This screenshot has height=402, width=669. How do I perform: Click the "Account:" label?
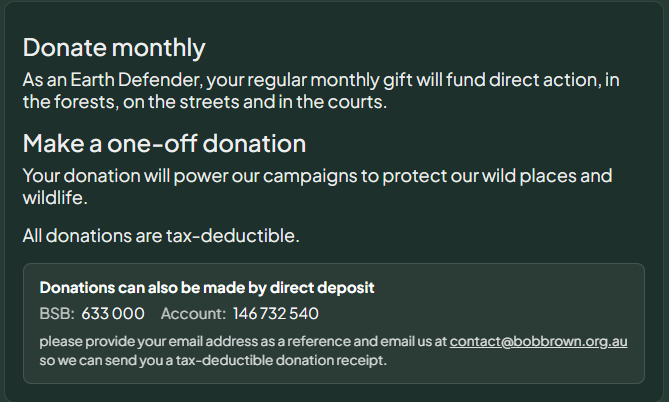[193, 314]
